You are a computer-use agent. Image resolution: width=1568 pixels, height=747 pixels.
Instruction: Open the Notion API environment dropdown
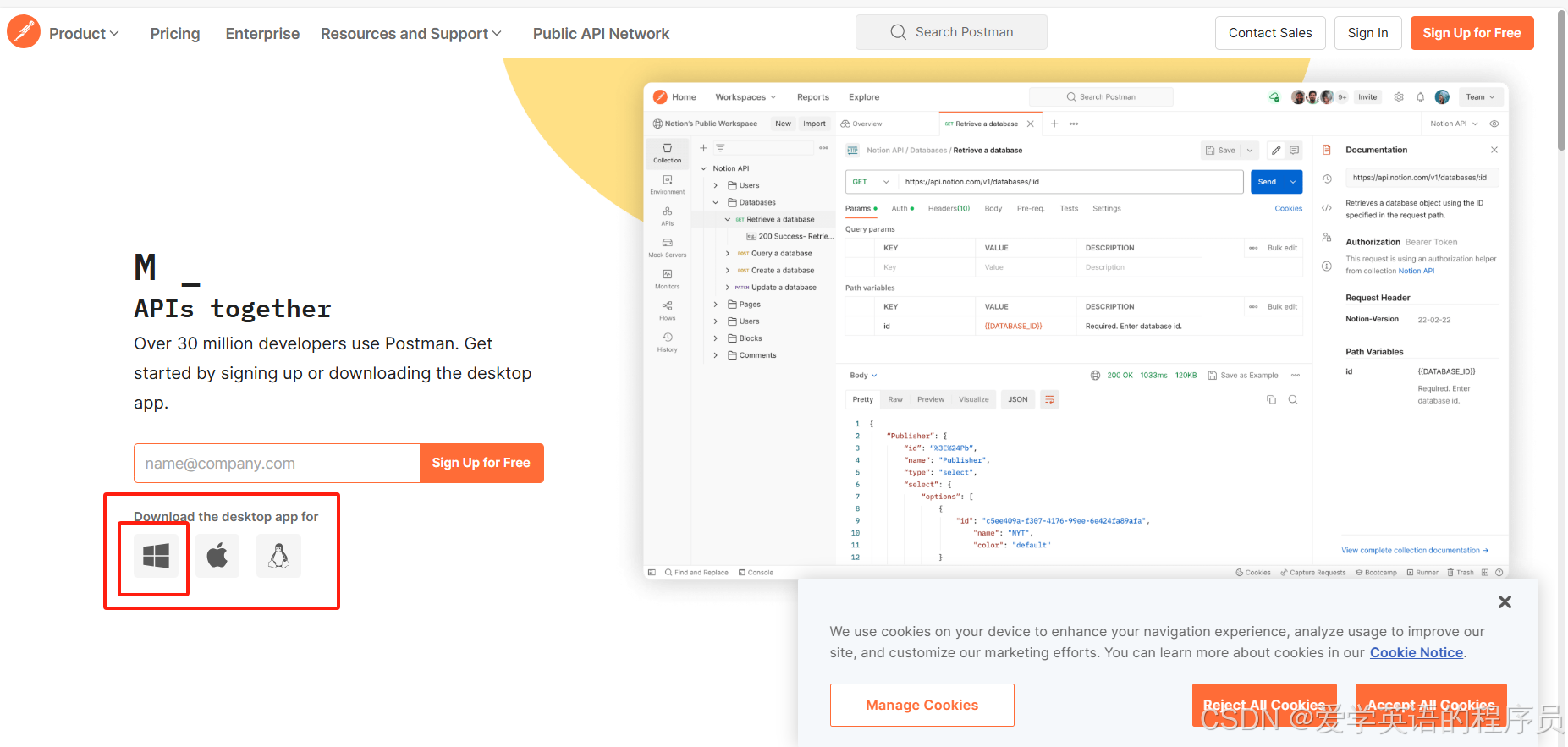(1454, 124)
